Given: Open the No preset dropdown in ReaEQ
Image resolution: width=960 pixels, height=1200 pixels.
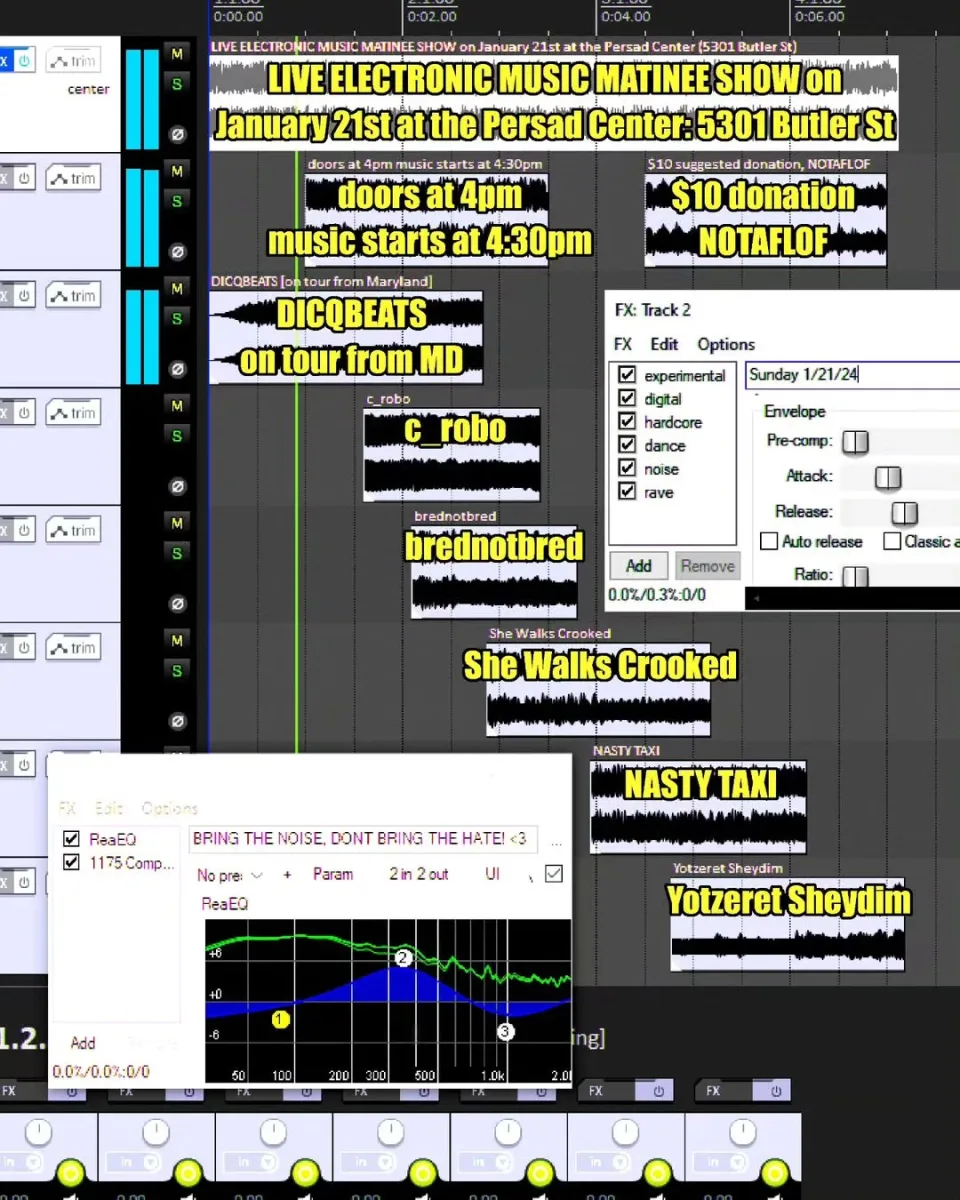Looking at the screenshot, I should [x=230, y=875].
